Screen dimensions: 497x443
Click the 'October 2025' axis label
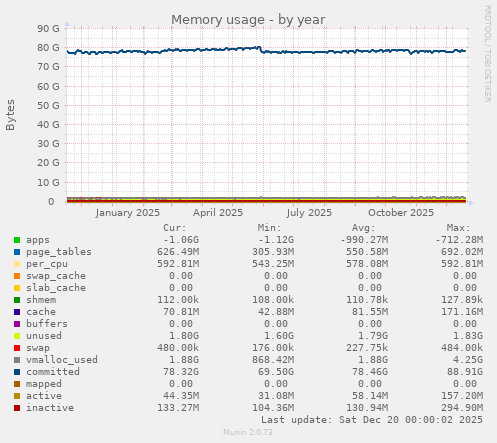click(401, 213)
